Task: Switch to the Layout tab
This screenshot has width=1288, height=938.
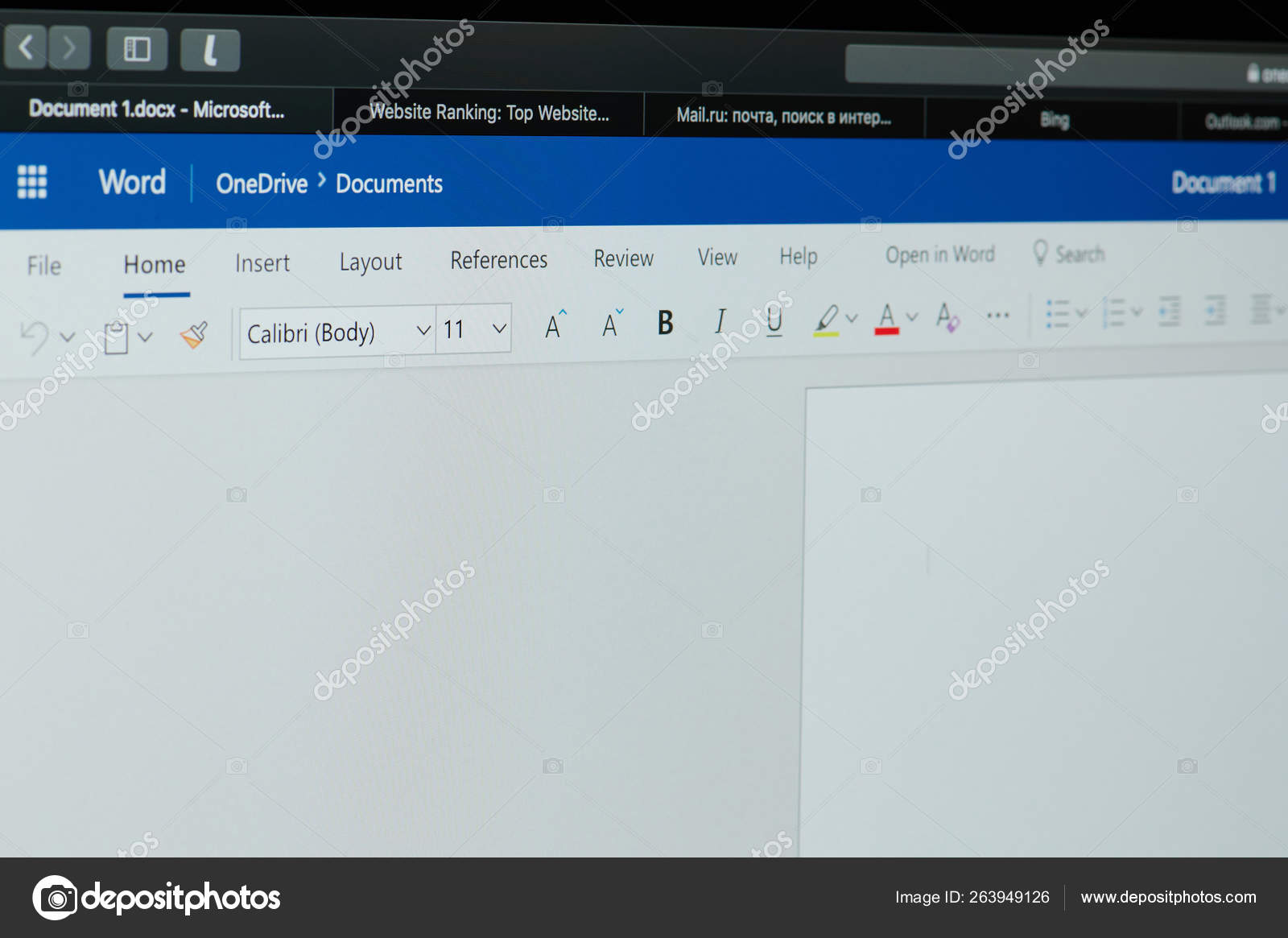Action: pos(370,262)
